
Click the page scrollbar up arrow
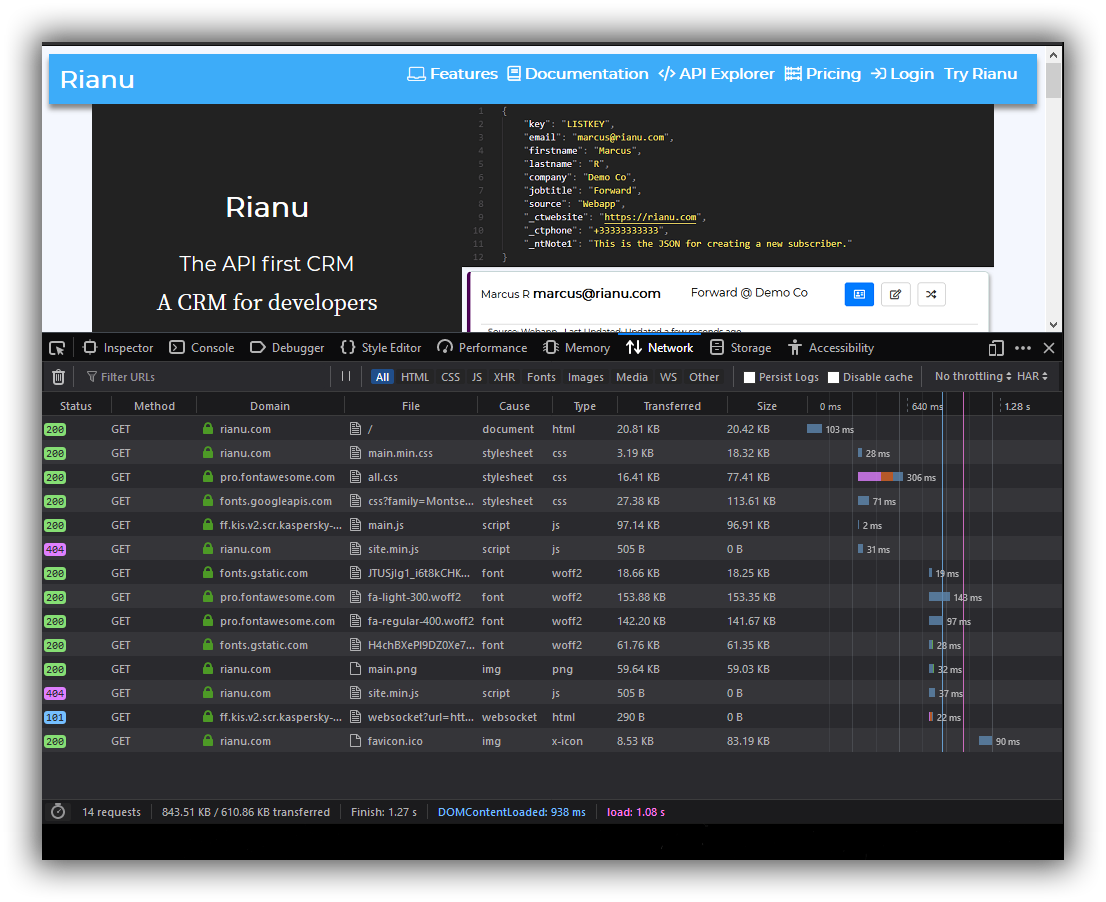[1053, 55]
